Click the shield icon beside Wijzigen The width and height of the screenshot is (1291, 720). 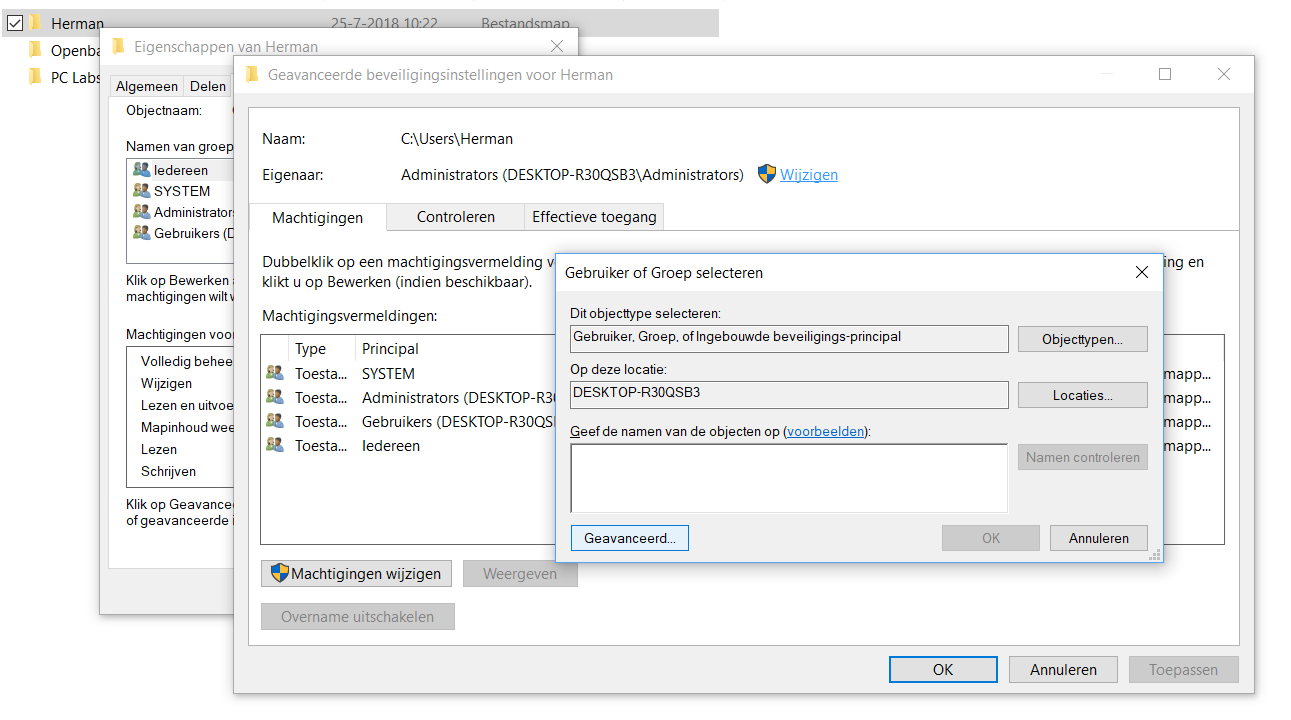click(x=767, y=174)
